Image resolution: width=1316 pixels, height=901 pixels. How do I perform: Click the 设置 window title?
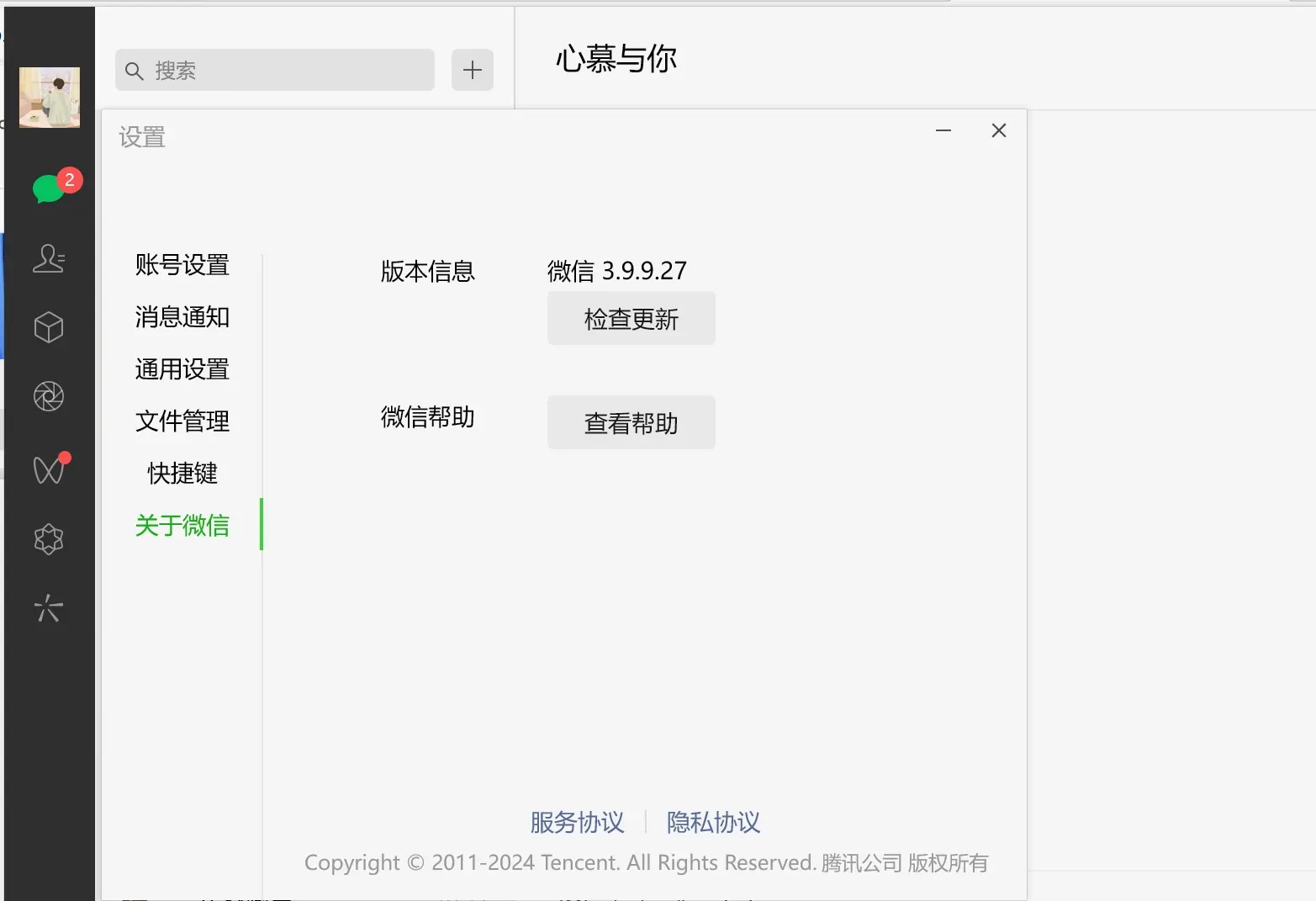click(142, 137)
